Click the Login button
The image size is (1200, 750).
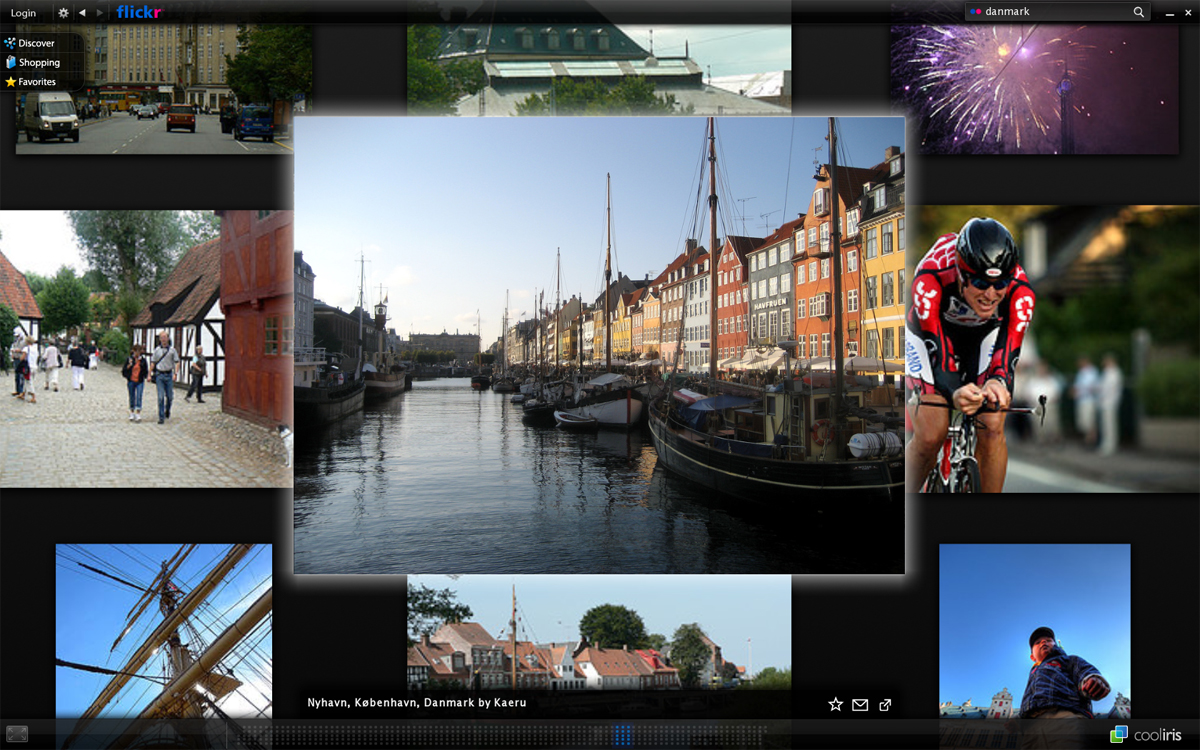[23, 13]
